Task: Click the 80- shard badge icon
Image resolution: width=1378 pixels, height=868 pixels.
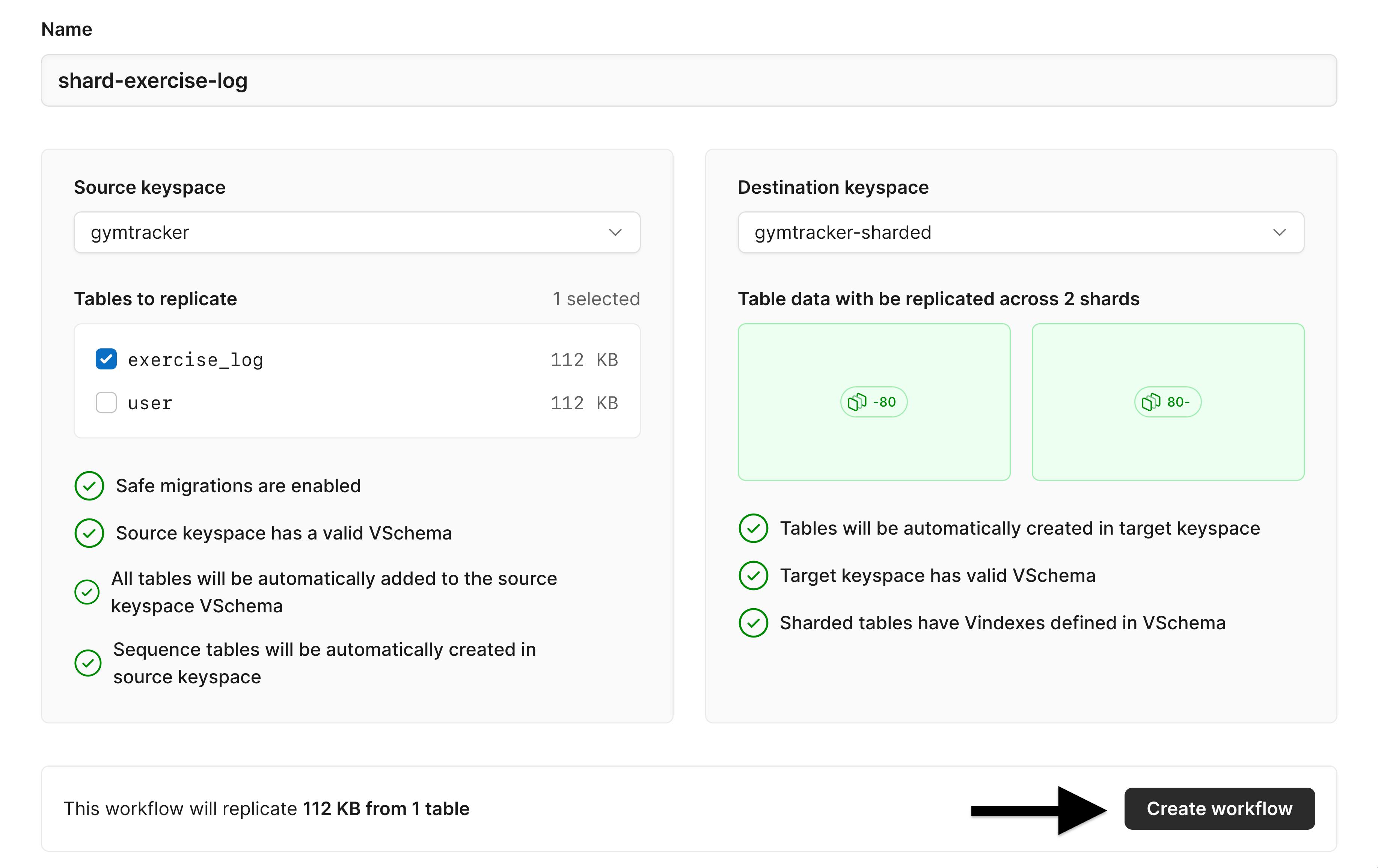Action: [1151, 402]
